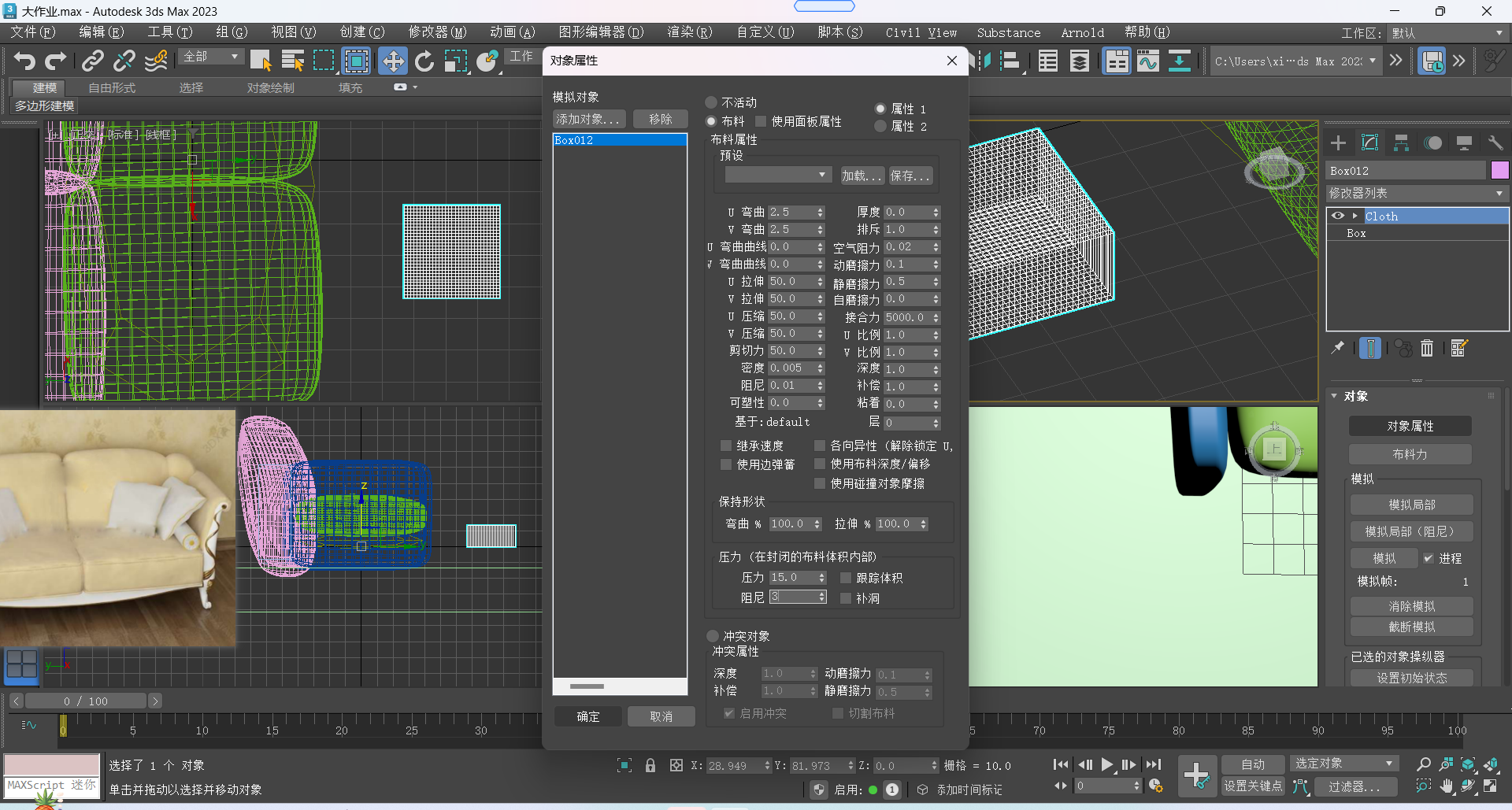Open the Create command panel tab

1338,142
